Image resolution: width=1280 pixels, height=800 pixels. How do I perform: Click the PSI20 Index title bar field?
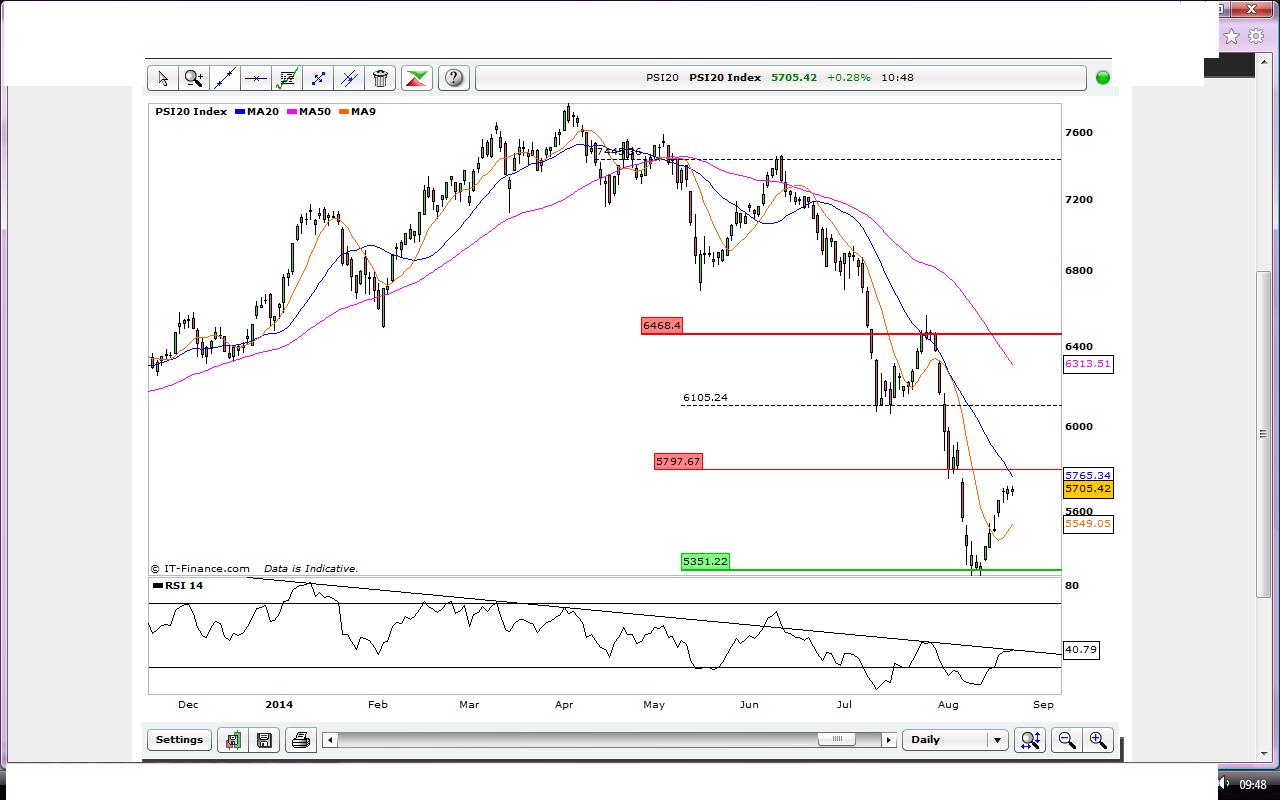(781, 78)
